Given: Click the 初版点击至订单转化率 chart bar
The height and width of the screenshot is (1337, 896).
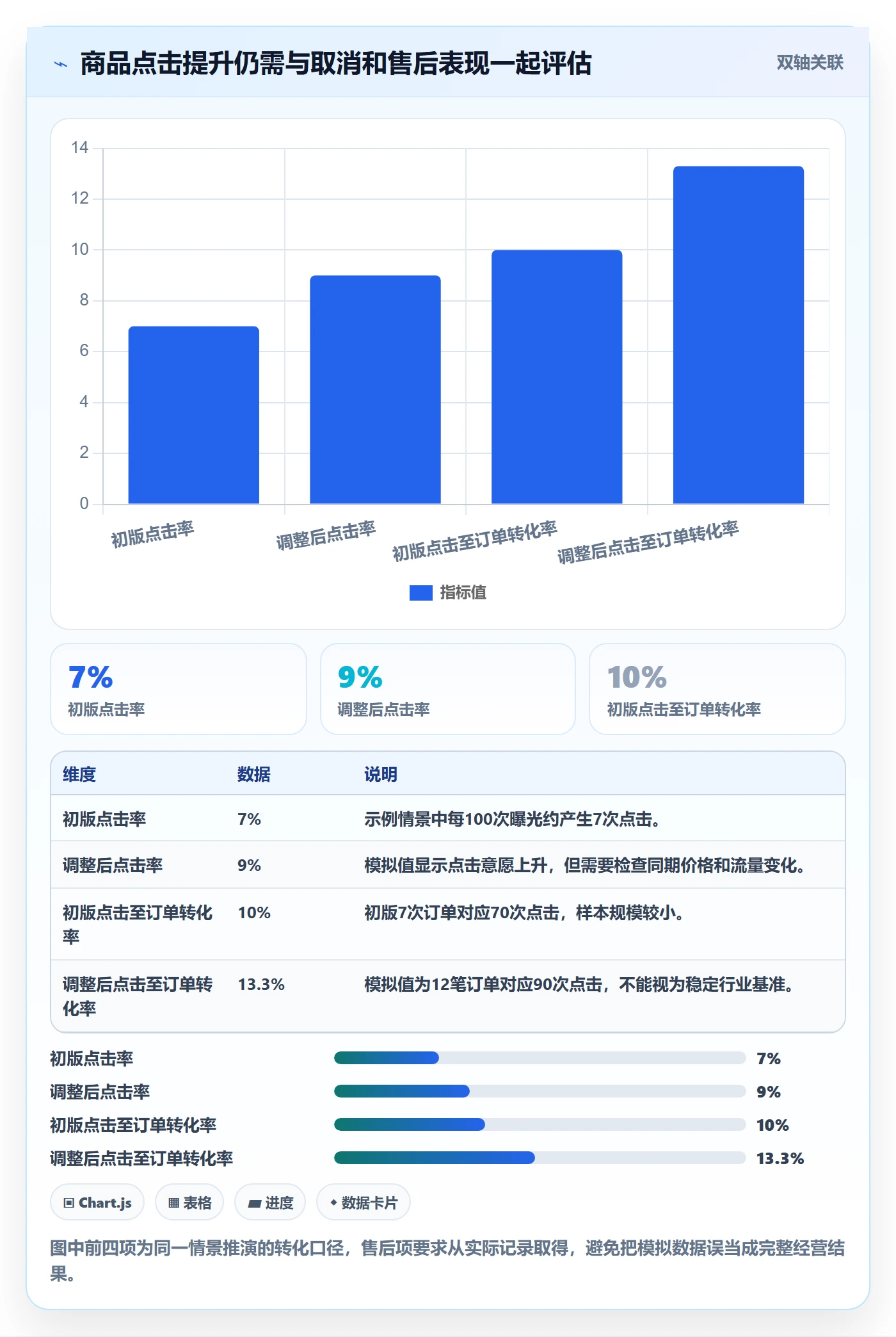Looking at the screenshot, I should point(557,377).
